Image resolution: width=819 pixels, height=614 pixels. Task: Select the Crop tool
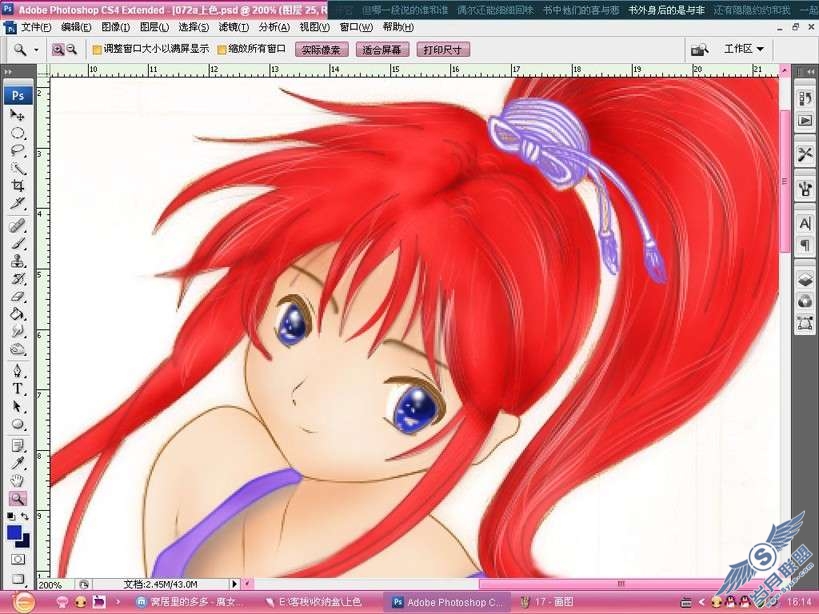click(17, 186)
